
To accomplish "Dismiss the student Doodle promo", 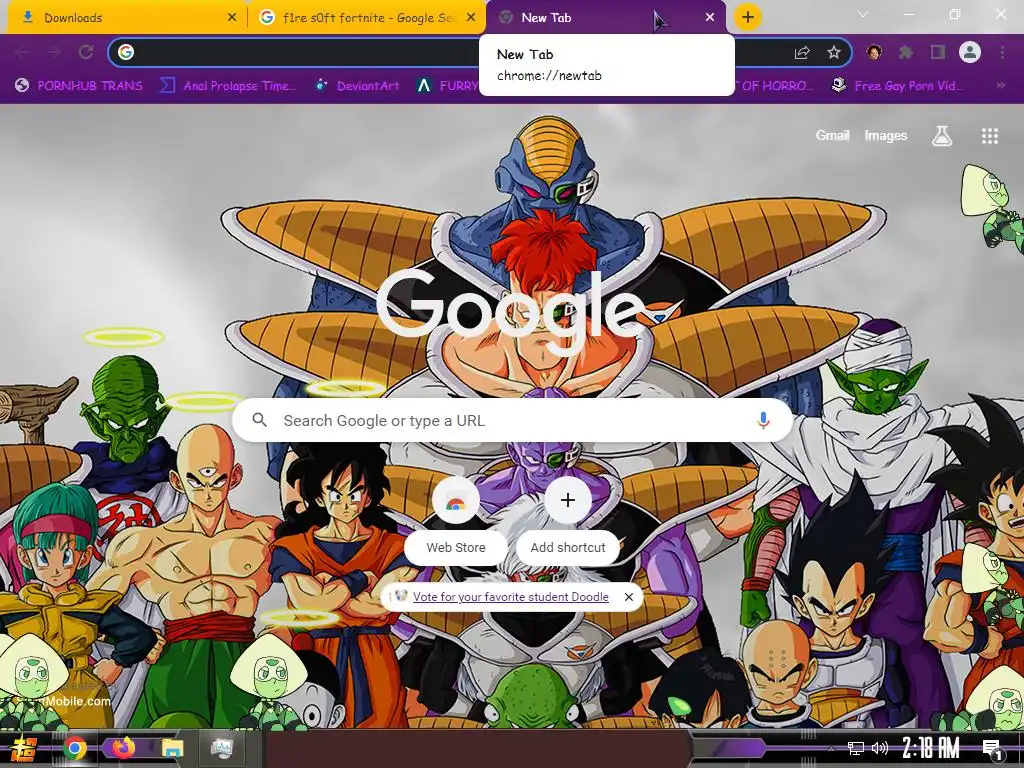I will (x=628, y=597).
